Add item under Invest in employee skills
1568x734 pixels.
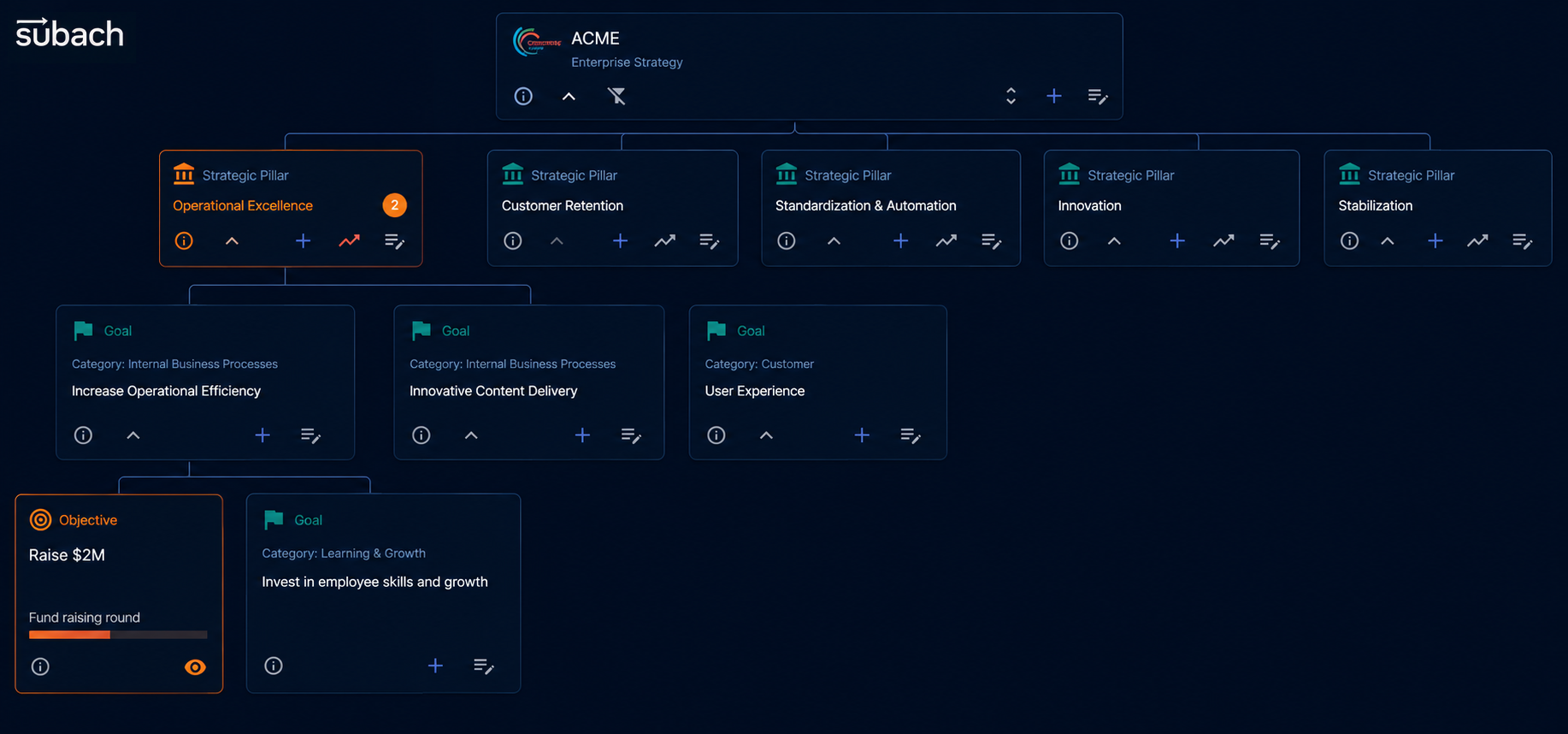435,666
